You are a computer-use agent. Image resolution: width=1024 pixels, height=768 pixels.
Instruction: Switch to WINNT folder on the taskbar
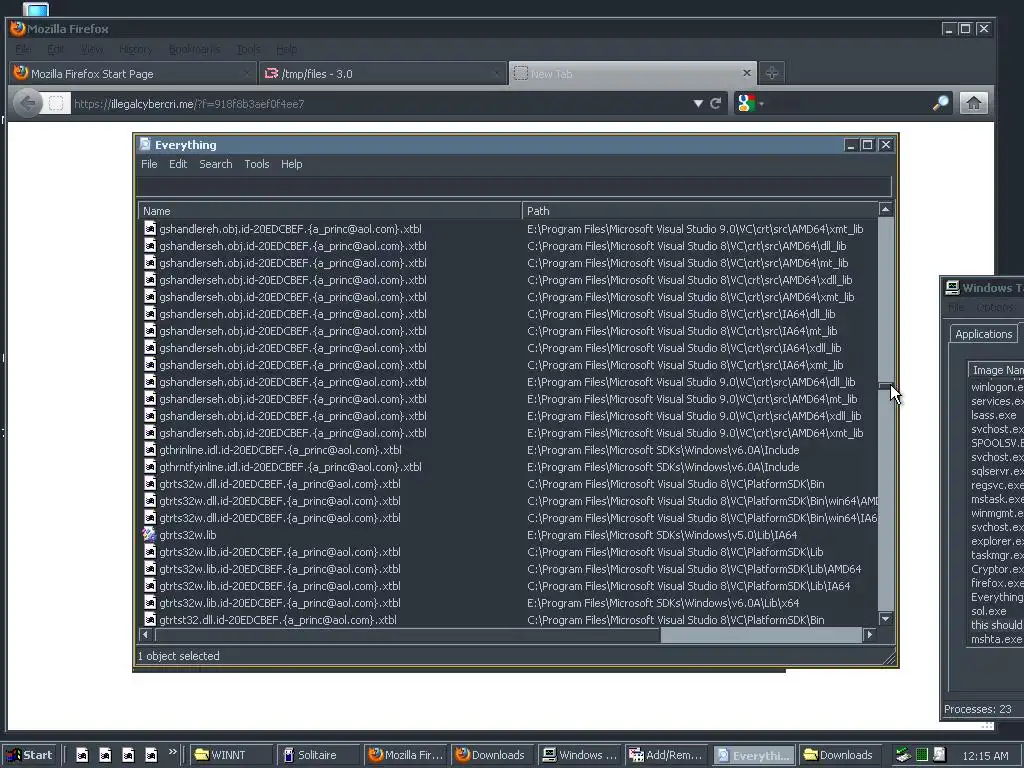point(232,755)
